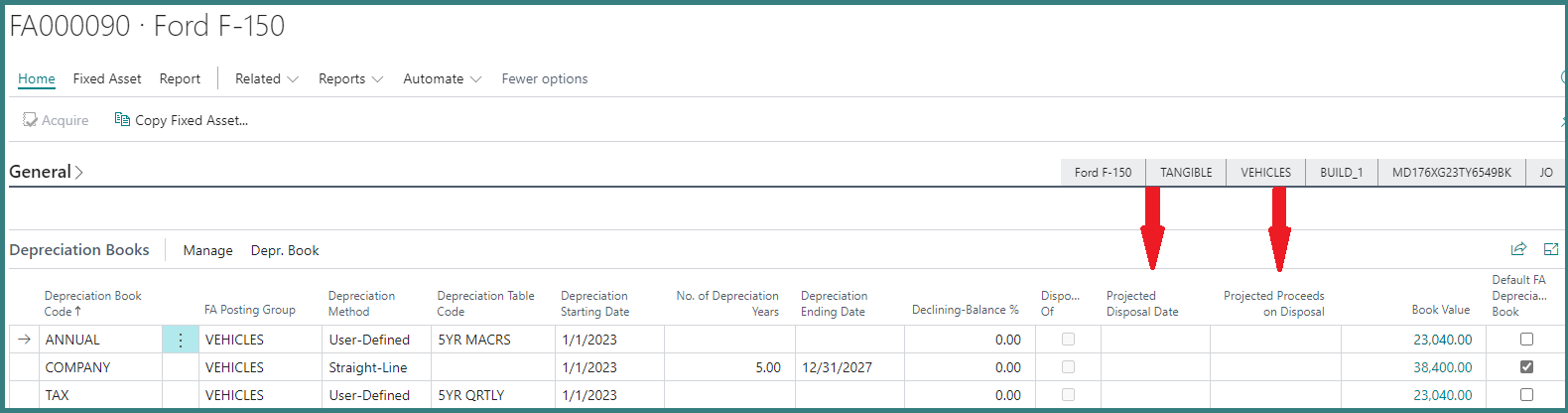The image size is (1568, 413).
Task: Click starting date 1/1/2023 in COMPANY row
Action: (609, 367)
